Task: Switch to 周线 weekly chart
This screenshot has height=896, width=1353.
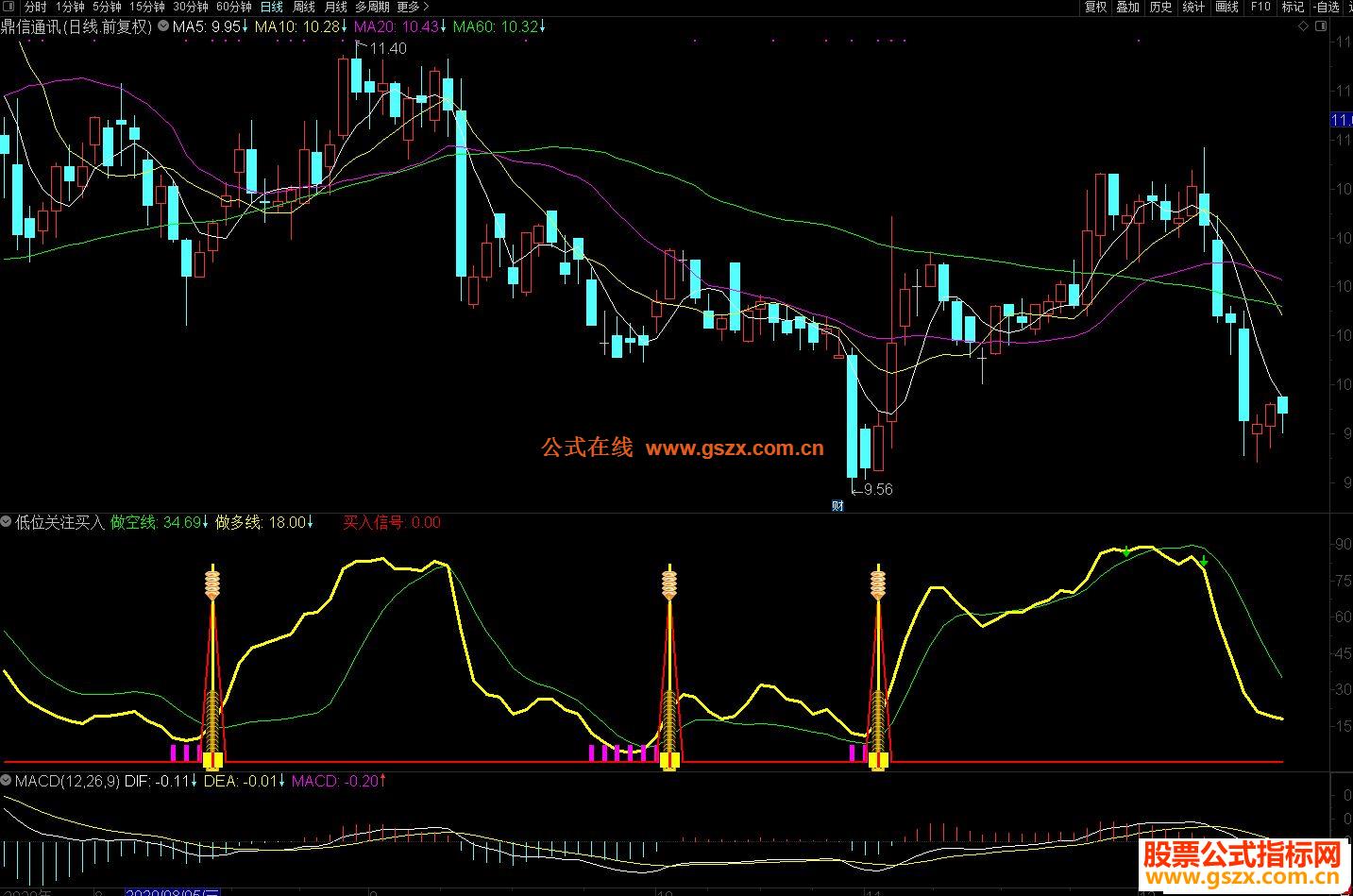Action: [304, 7]
